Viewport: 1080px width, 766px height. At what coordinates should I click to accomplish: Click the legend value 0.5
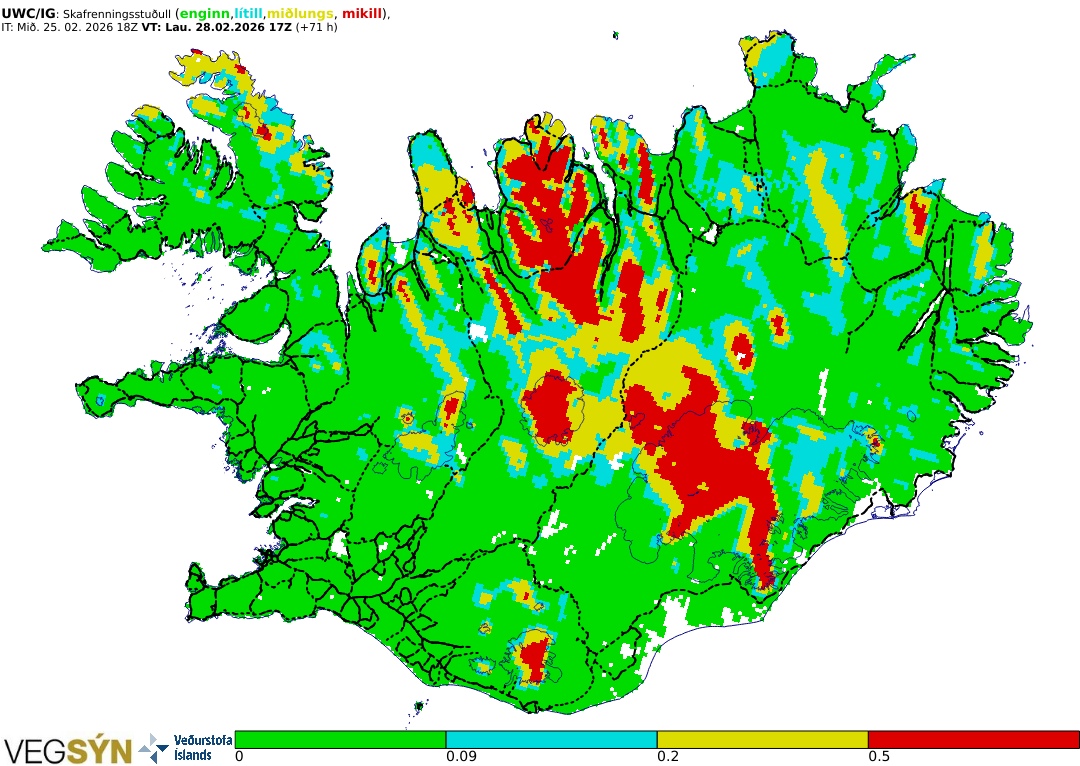(x=879, y=757)
